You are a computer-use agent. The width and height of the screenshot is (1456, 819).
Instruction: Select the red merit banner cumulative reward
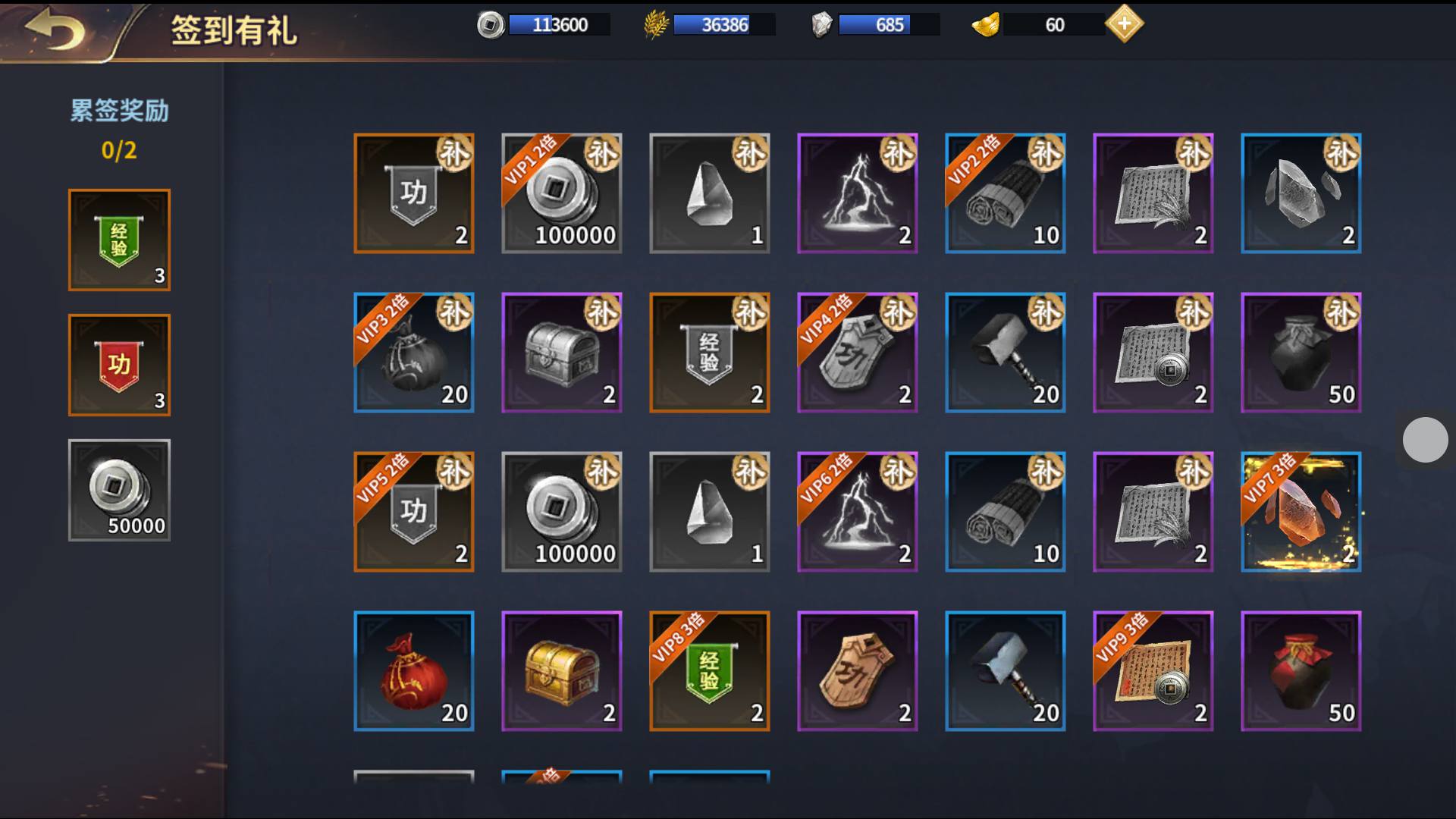[x=119, y=365]
